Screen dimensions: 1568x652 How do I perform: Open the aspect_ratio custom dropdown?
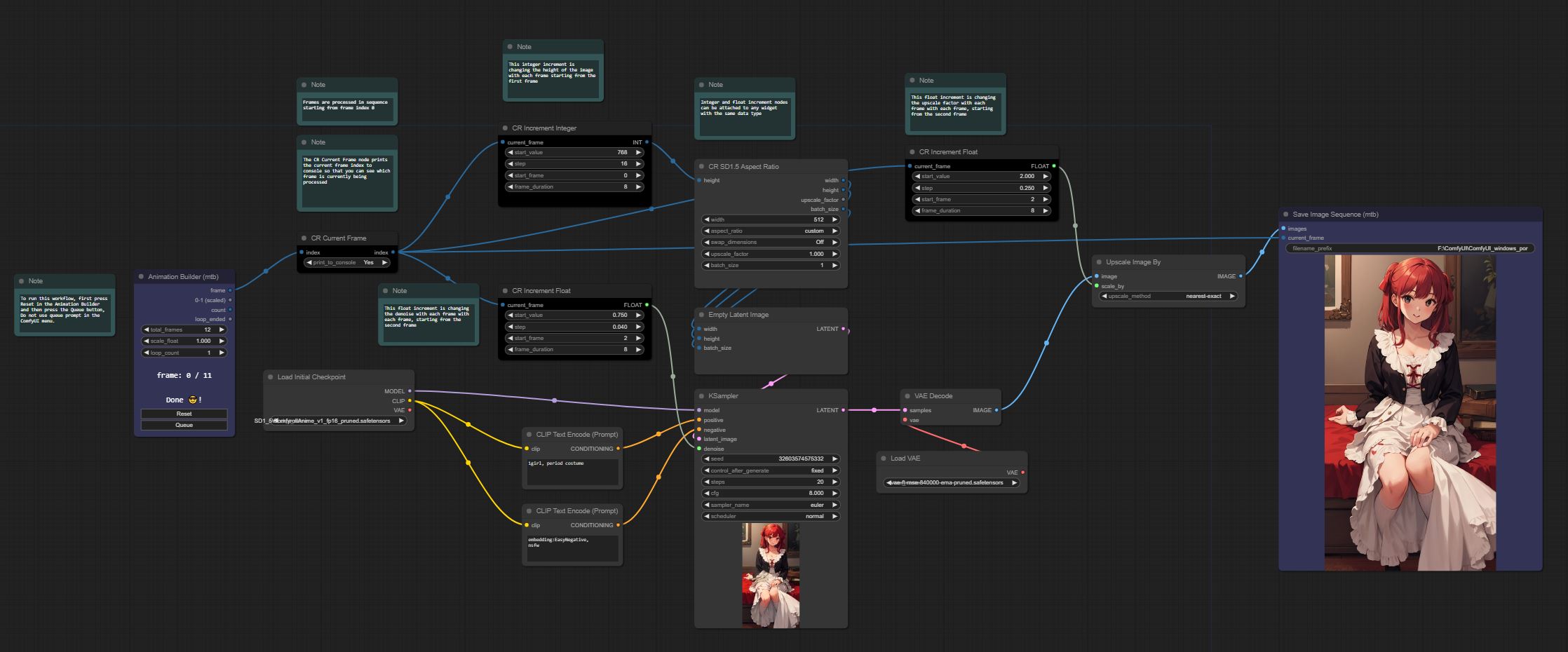coord(771,231)
